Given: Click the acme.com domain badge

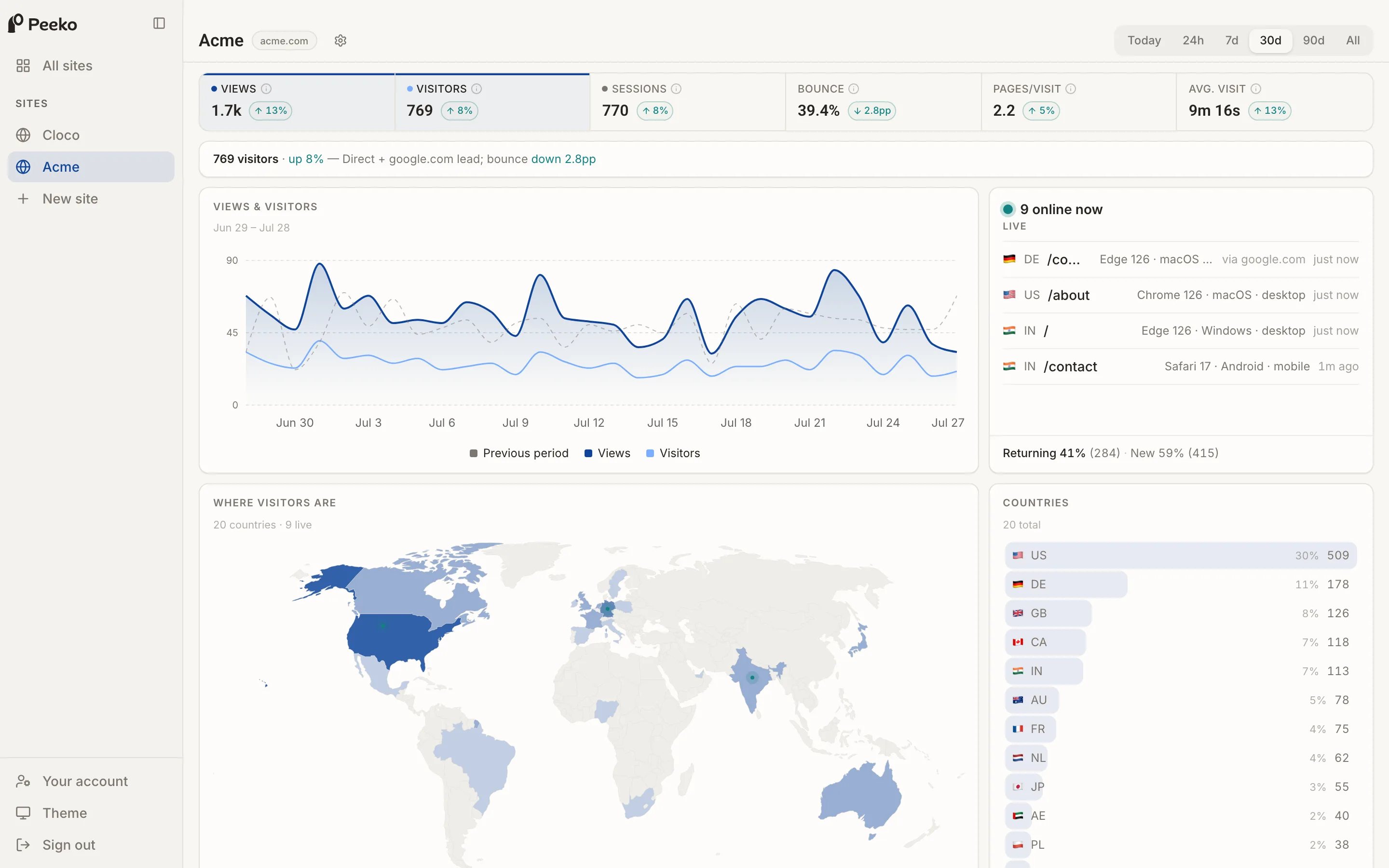Looking at the screenshot, I should pyautogui.click(x=284, y=41).
